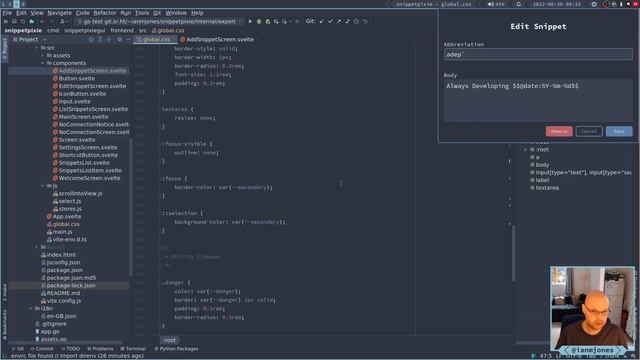640x360 pixels.
Task: Click the locate-in-project target icon
Action: tap(91, 40)
